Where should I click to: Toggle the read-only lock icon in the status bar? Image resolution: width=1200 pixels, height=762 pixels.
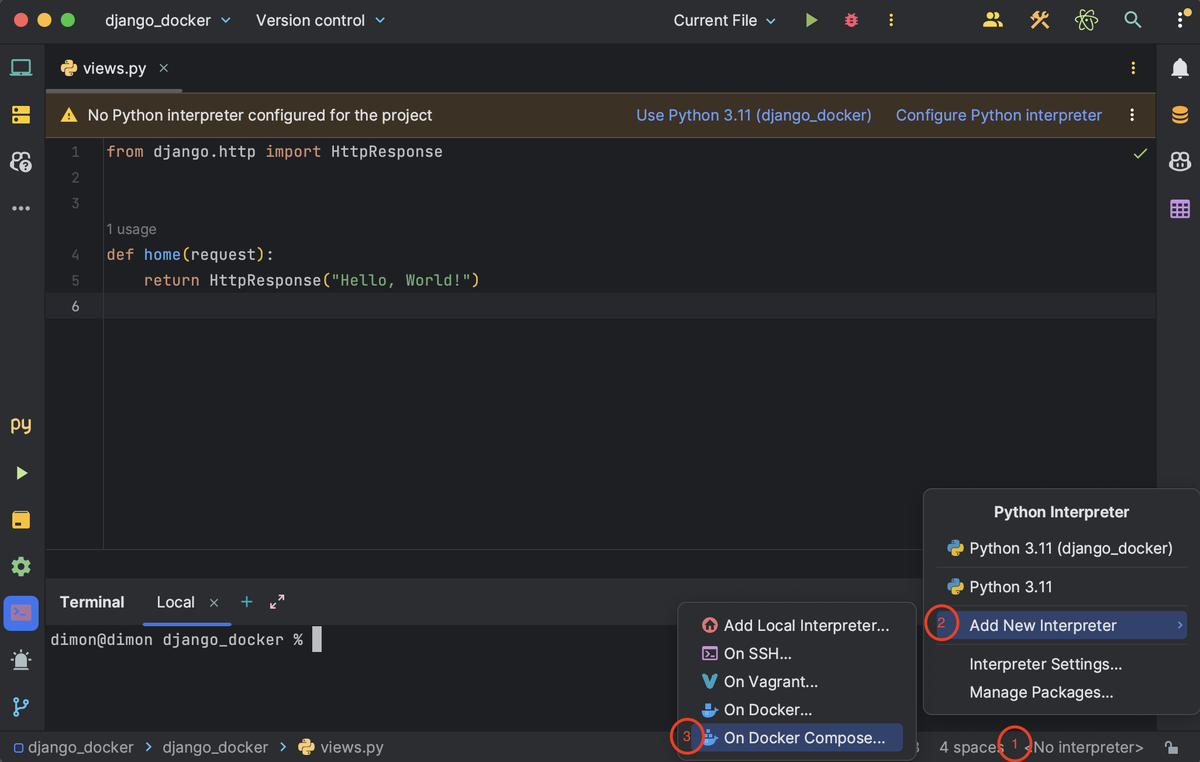1171,747
